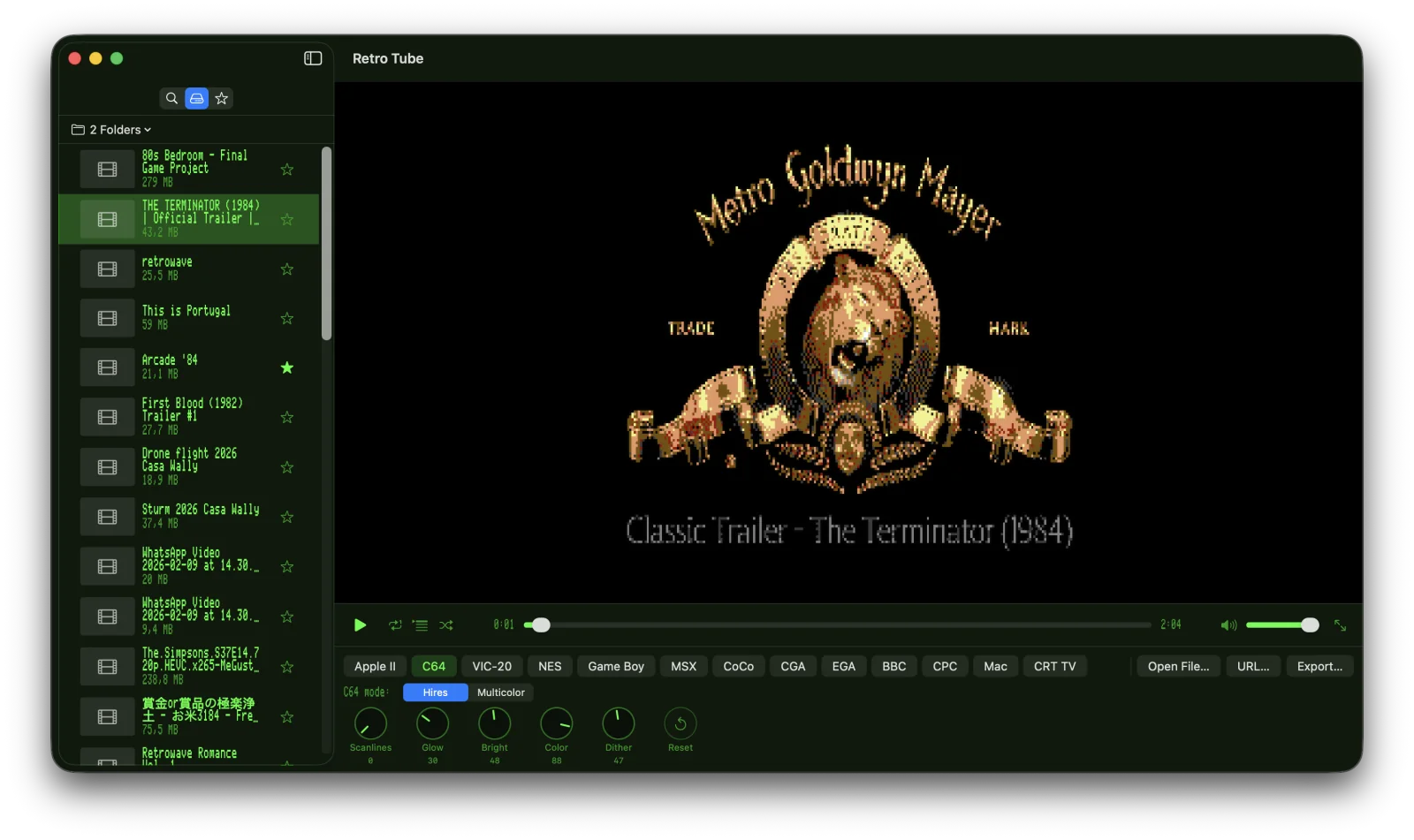Image resolution: width=1414 pixels, height=840 pixels.
Task: Open 80s Bedroom film thumbnail
Action: (107, 170)
